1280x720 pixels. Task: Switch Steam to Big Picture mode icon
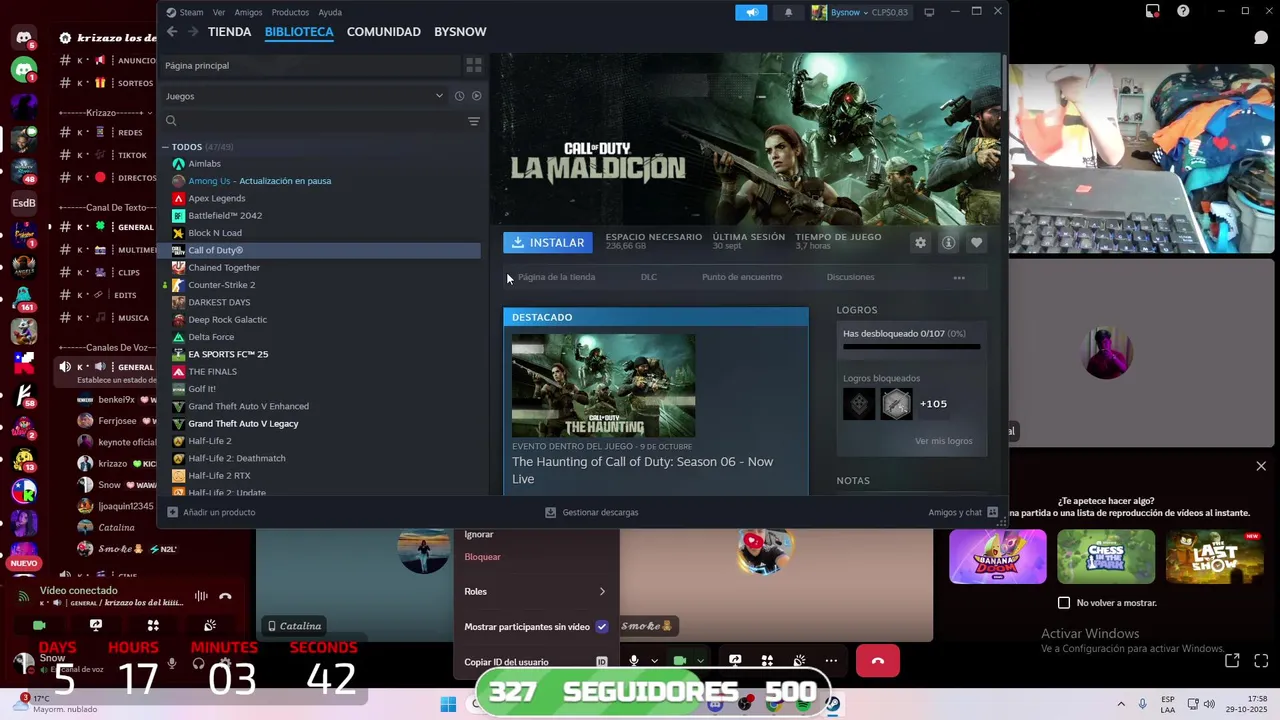click(929, 12)
